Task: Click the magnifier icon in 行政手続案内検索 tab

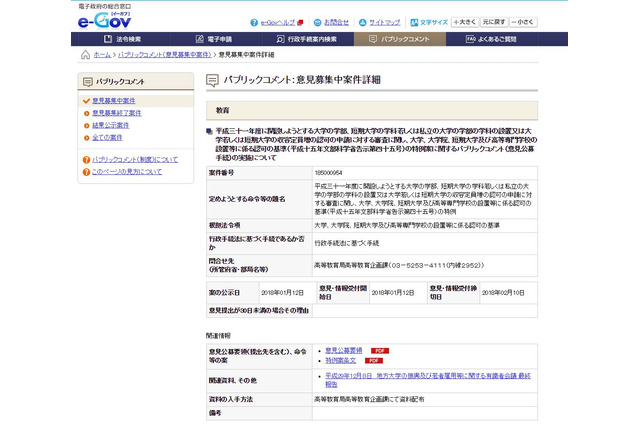Action: (280, 39)
